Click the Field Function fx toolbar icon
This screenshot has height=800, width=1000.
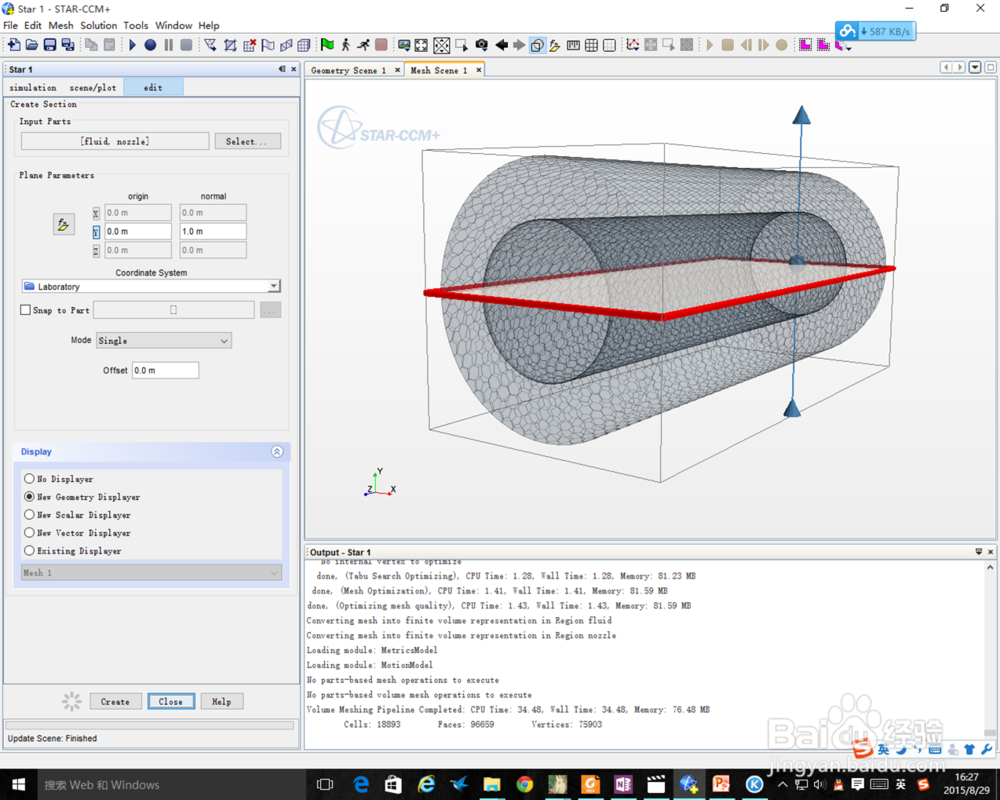click(x=555, y=45)
